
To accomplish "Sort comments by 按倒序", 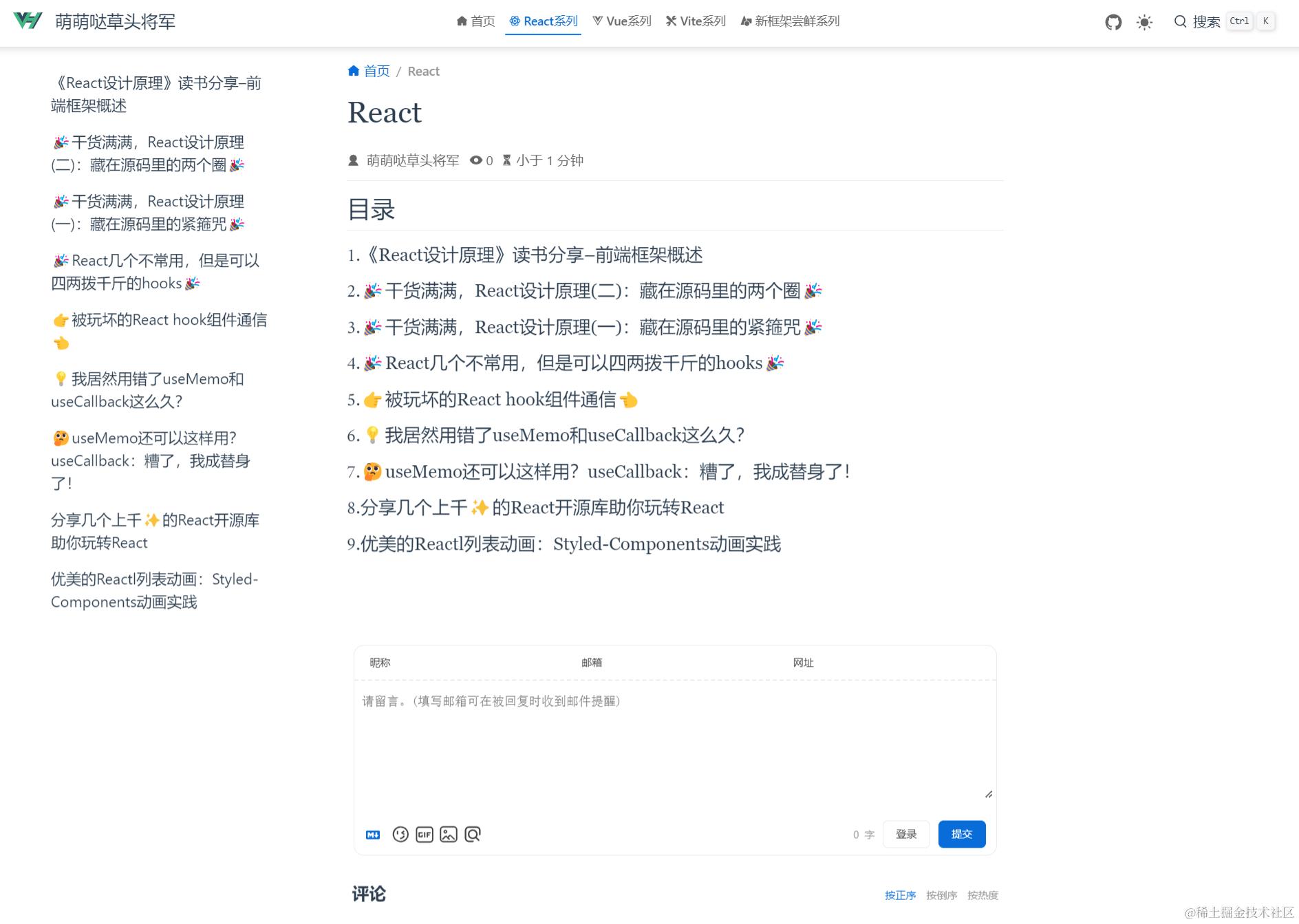I will click(941, 895).
